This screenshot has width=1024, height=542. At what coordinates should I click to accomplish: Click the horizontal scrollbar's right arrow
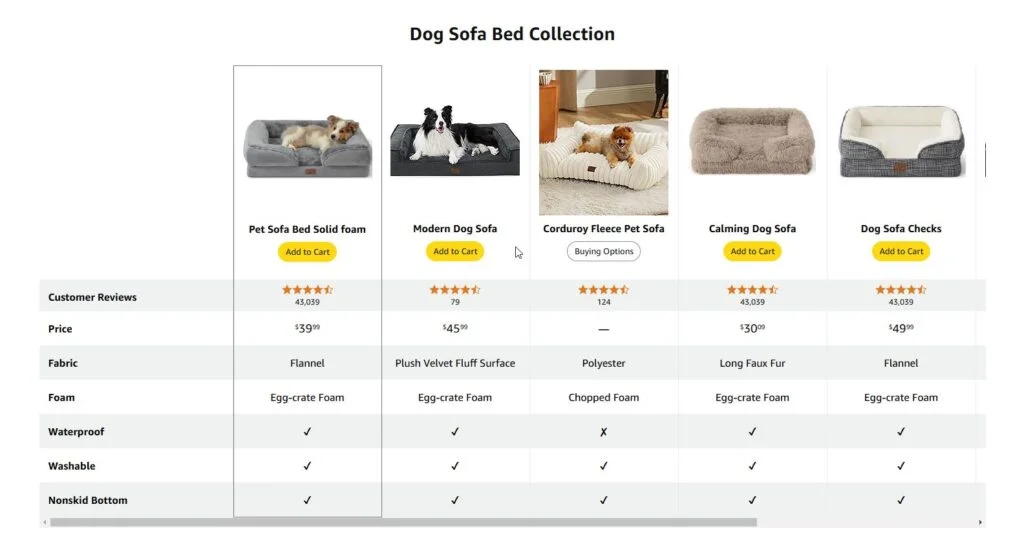click(980, 522)
